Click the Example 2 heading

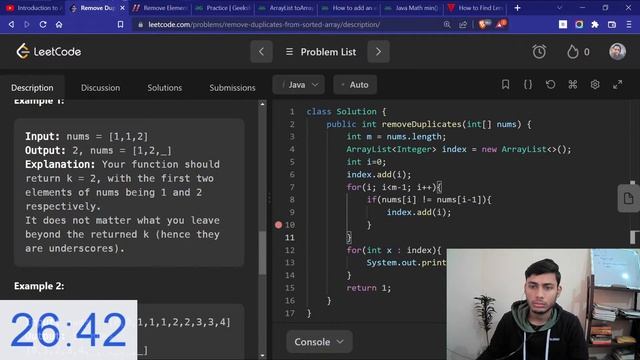39,286
